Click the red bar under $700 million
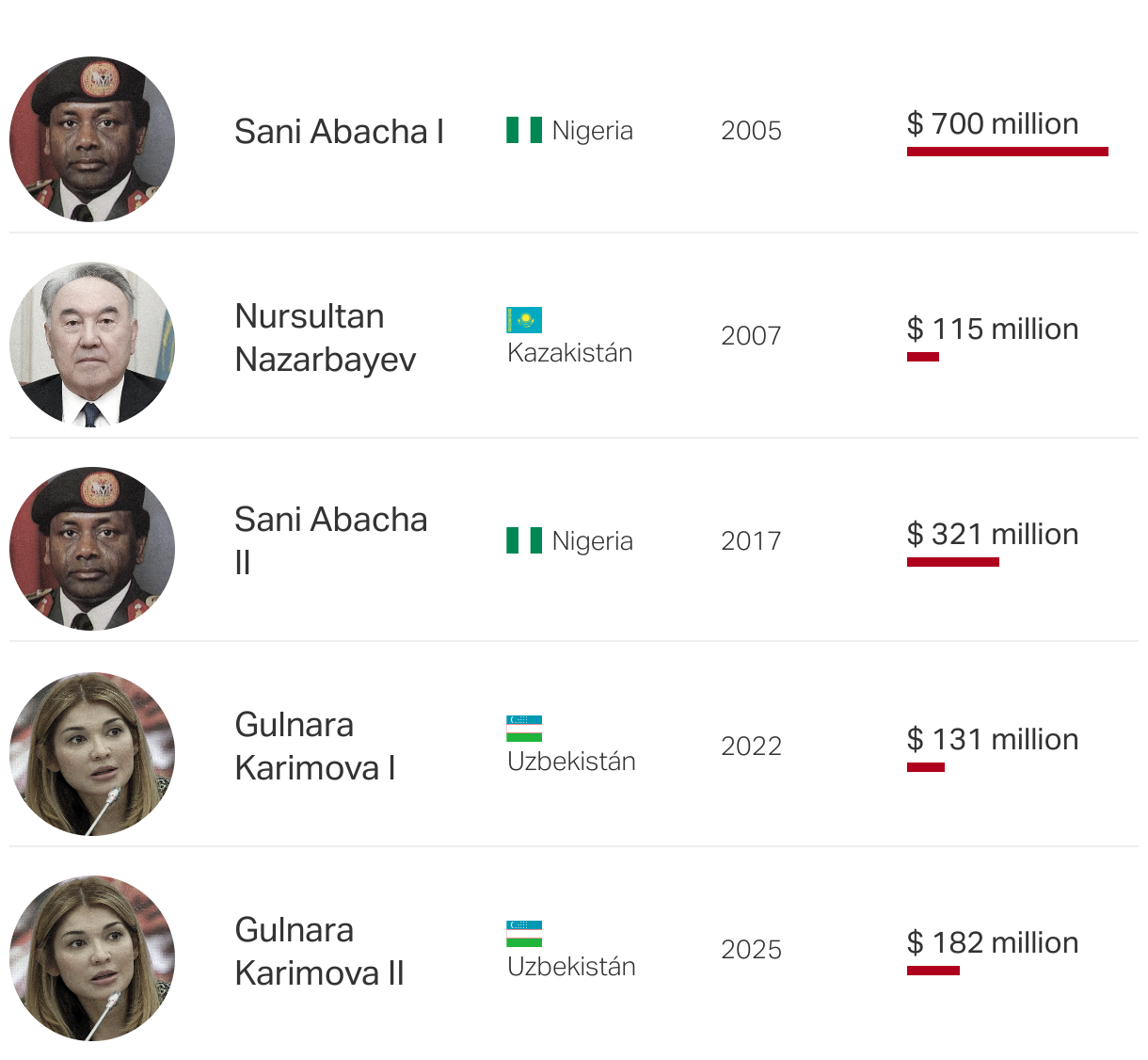1148x1060 pixels. point(1007,152)
